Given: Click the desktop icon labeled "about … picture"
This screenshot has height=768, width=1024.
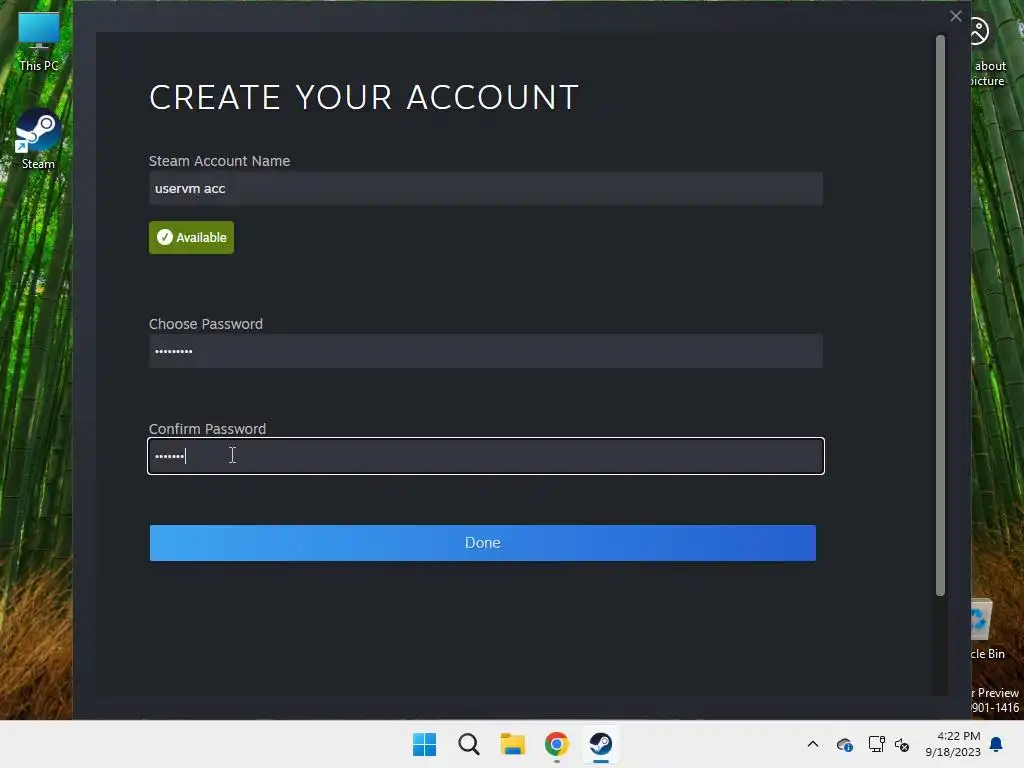Looking at the screenshot, I should click(987, 52).
